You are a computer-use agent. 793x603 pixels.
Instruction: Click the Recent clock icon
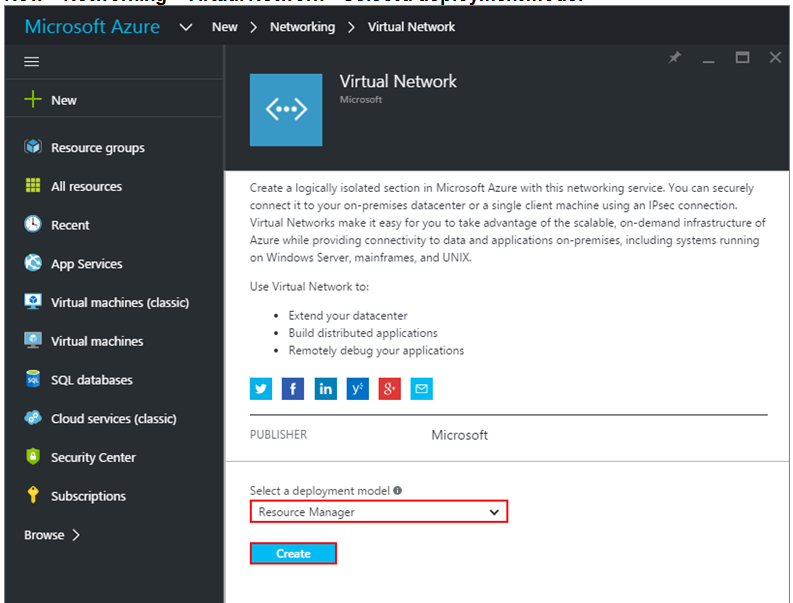pos(33,224)
